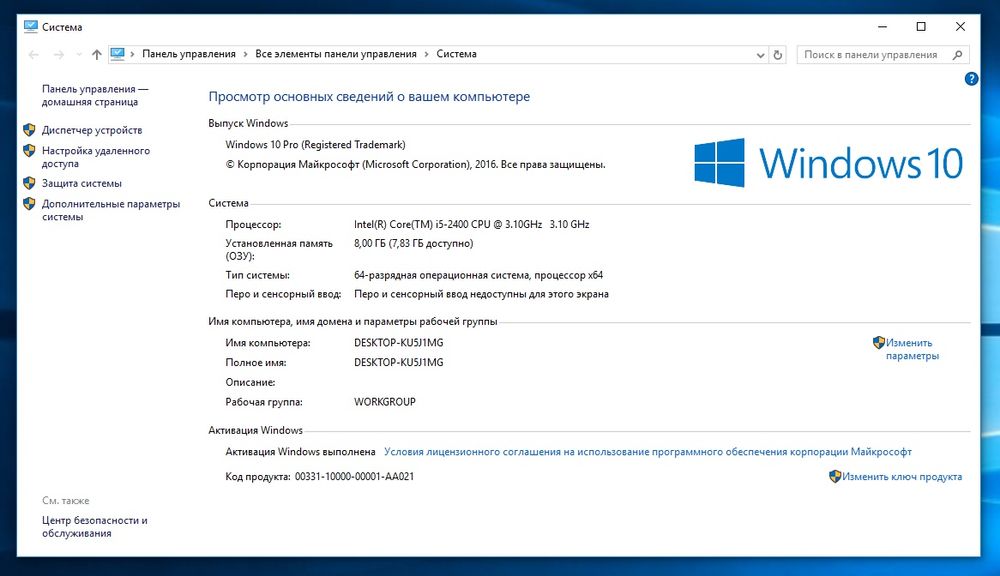Click the text Windows 10 Pro (Registered Trademark)
The height and width of the screenshot is (576, 1000).
tap(315, 145)
